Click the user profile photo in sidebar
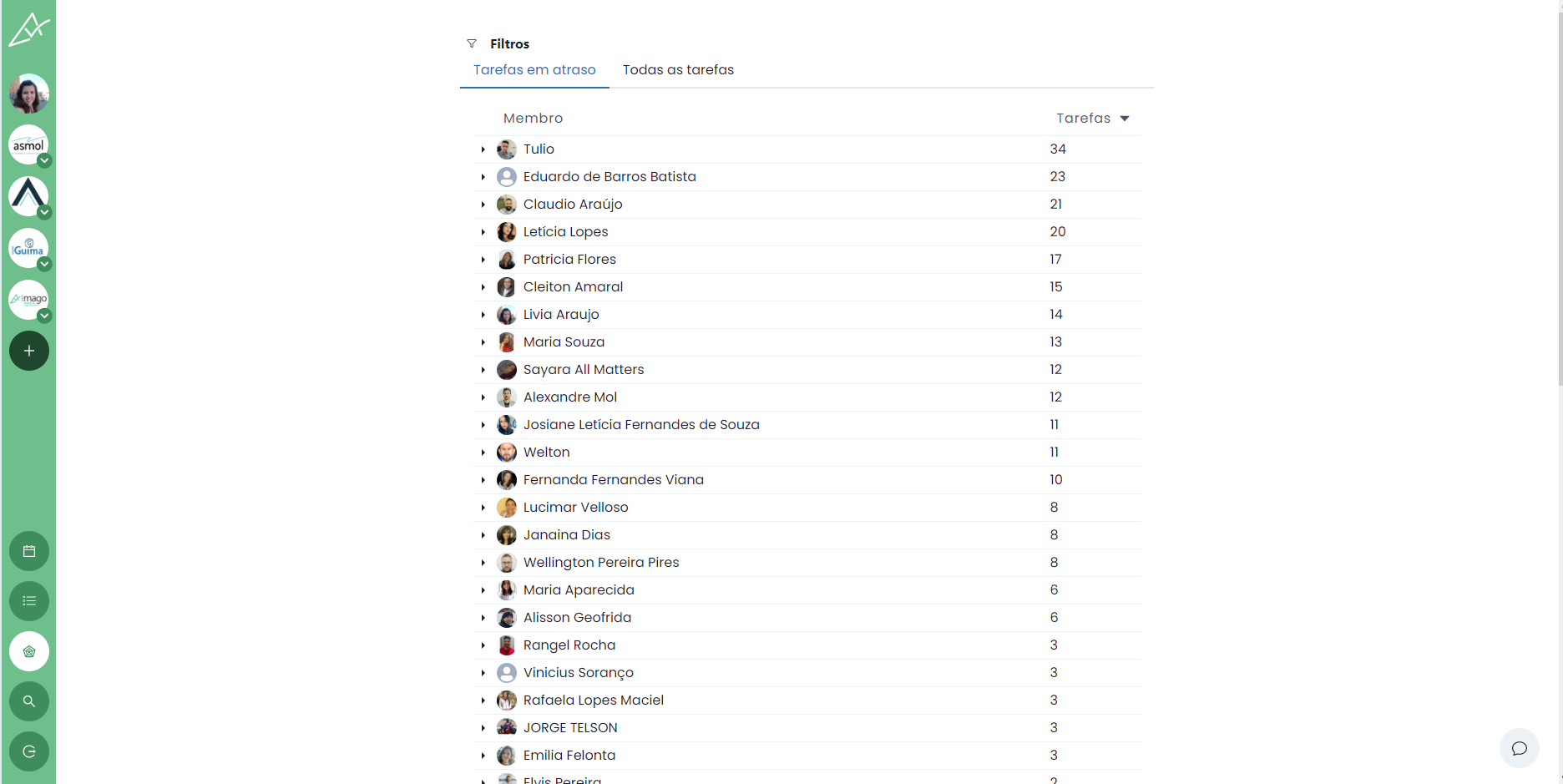This screenshot has width=1563, height=784. pos(29,94)
